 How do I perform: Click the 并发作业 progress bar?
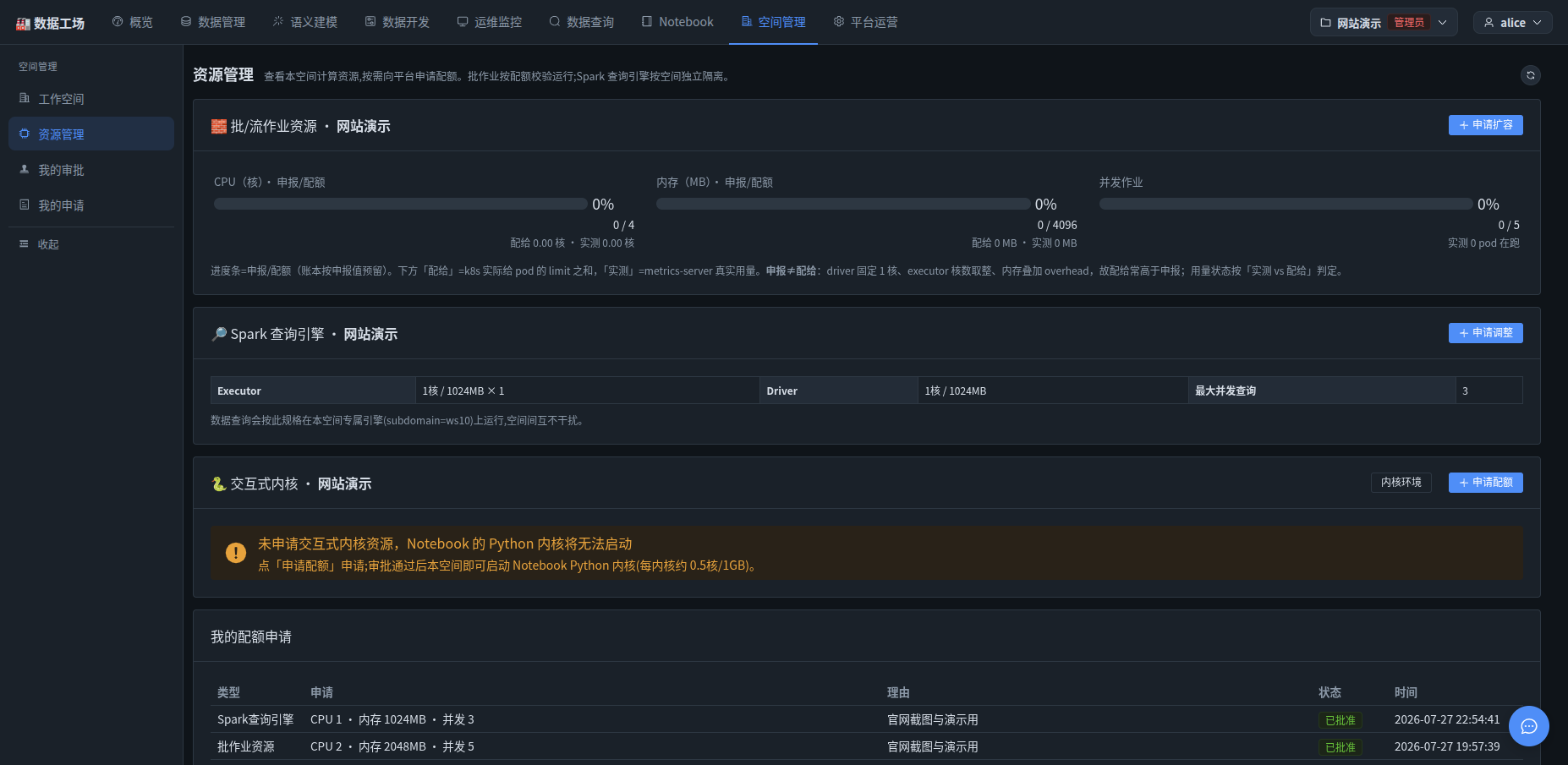pos(1286,204)
